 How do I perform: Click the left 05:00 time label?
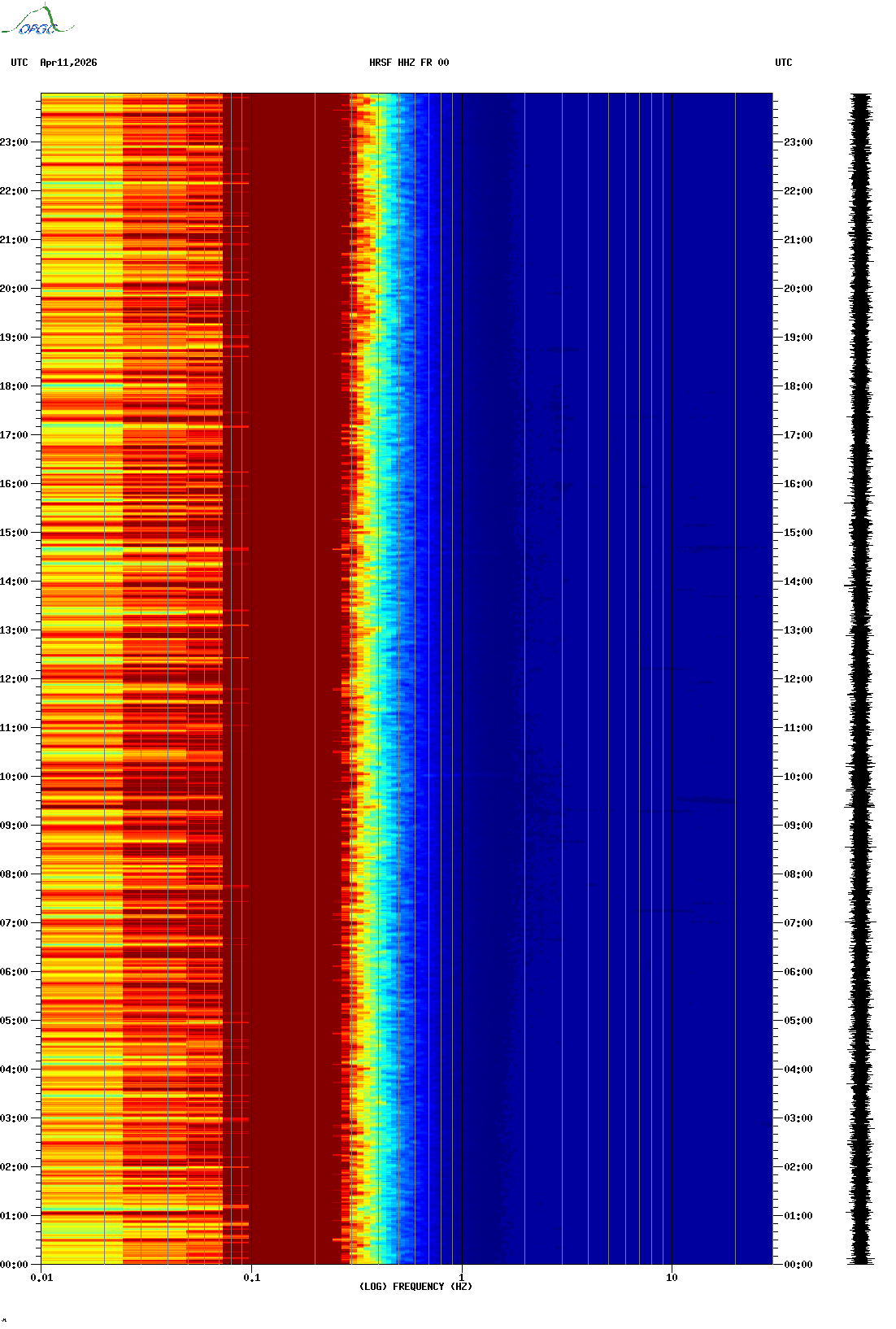point(14,1021)
